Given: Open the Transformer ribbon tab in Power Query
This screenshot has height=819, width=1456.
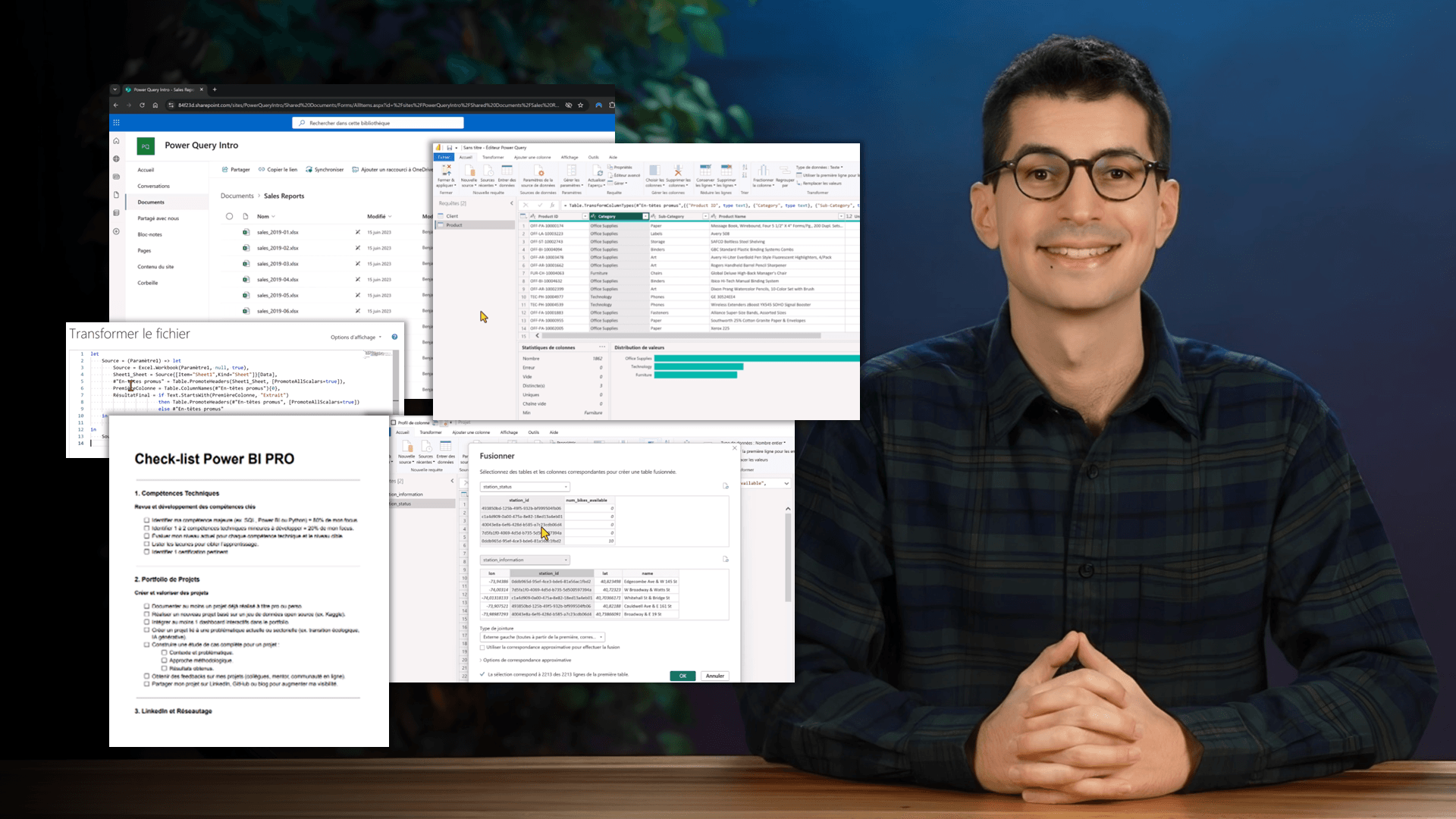Looking at the screenshot, I should tap(493, 158).
